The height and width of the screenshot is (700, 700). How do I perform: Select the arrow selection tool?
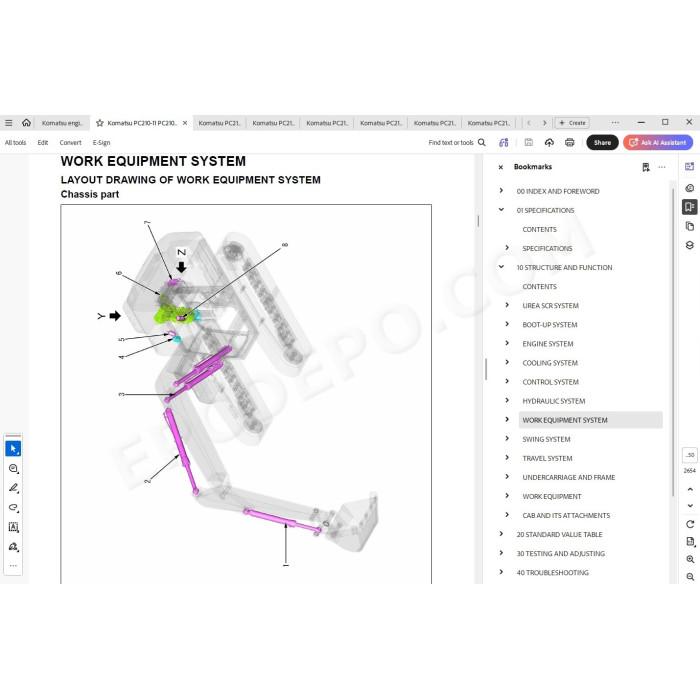click(x=13, y=449)
